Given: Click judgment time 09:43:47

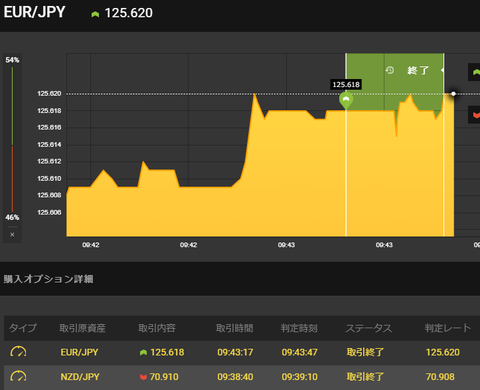Looking at the screenshot, I should 299,352.
